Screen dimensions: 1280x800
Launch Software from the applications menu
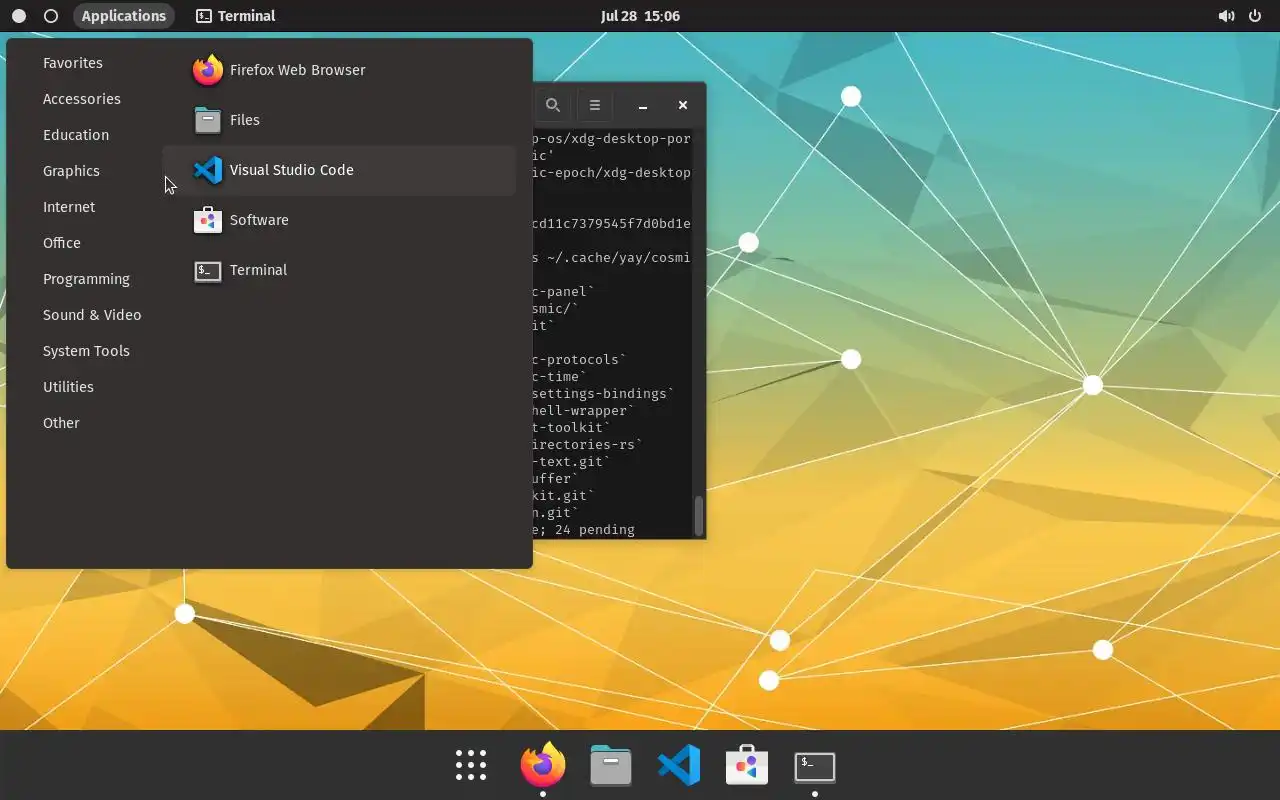click(339, 220)
